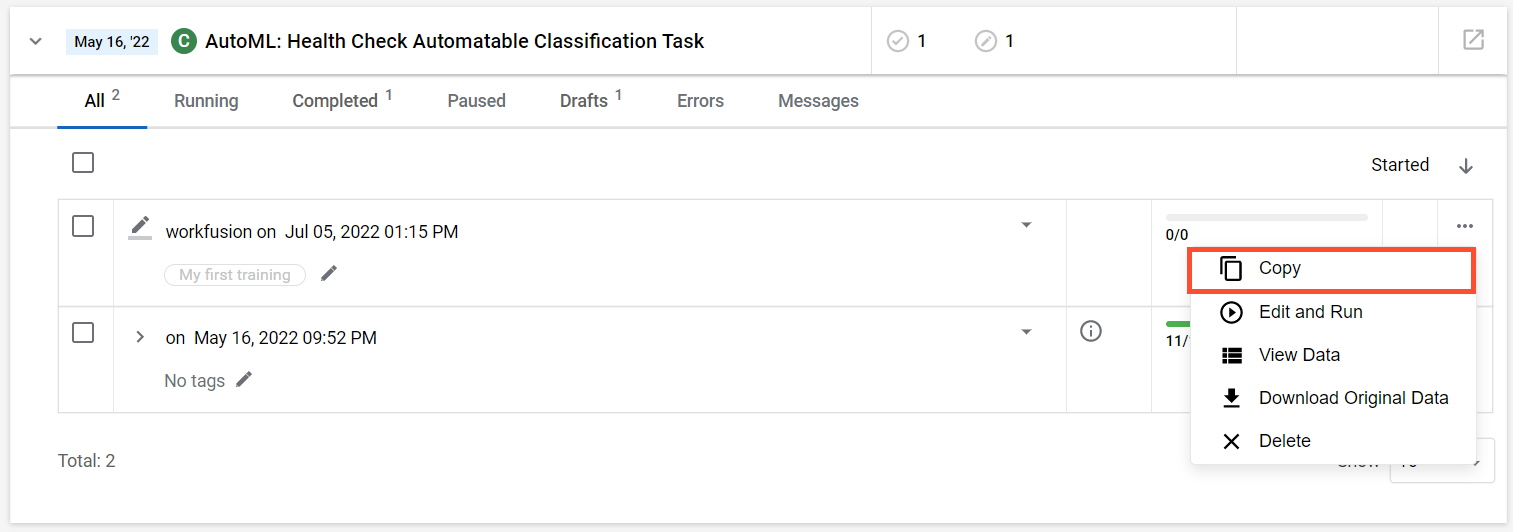The width and height of the screenshot is (1513, 532).
Task: Click the Started sort arrow
Action: [x=1466, y=166]
